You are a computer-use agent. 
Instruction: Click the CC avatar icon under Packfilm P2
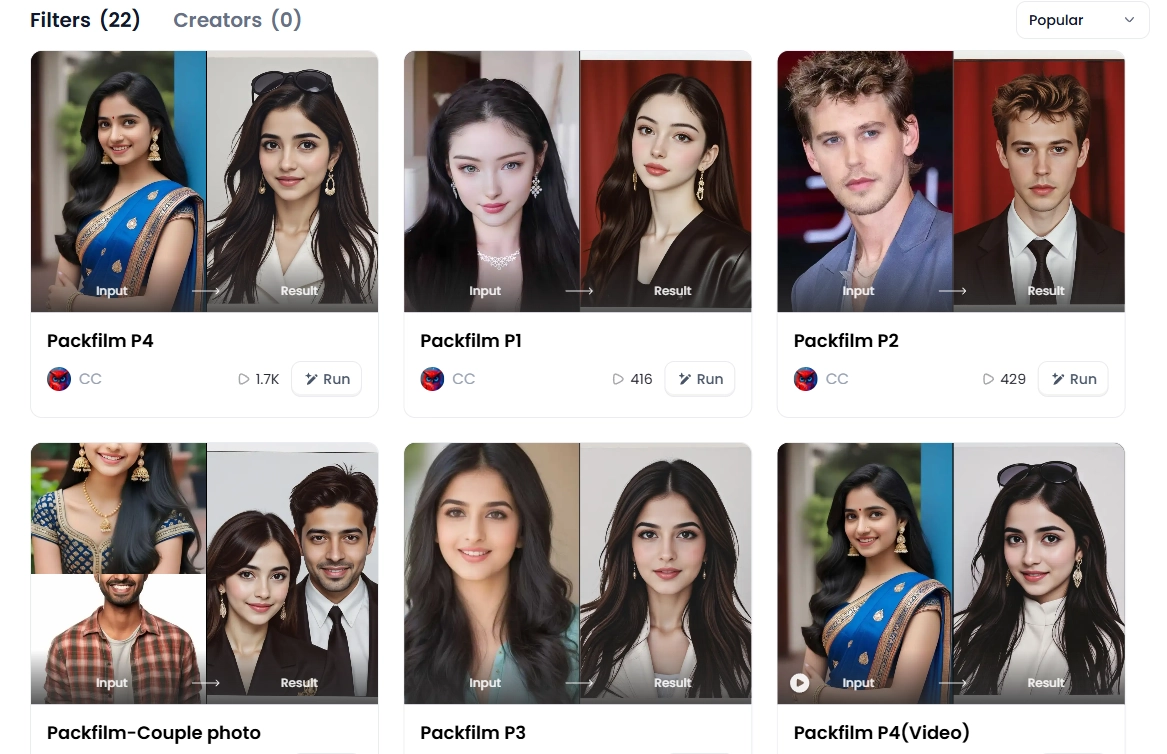[x=806, y=379]
